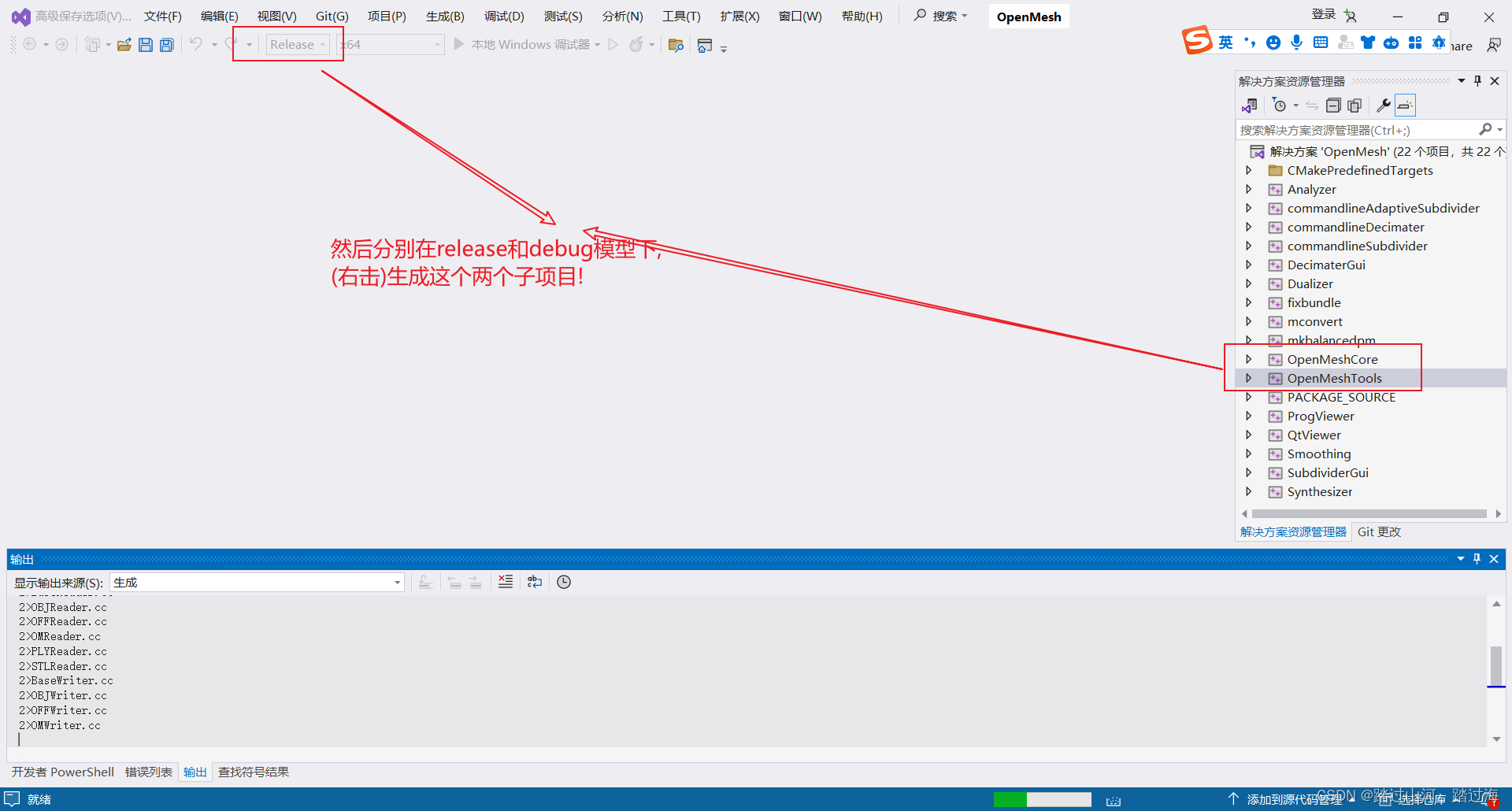Click the Undo icon in the toolbar

[x=196, y=44]
